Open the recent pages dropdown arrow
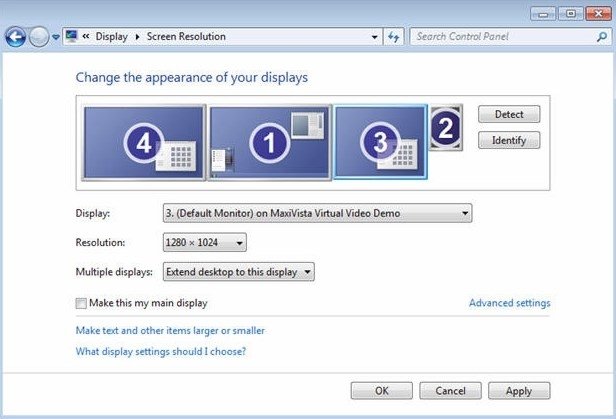Screen dimensions: 616x419 point(56,37)
